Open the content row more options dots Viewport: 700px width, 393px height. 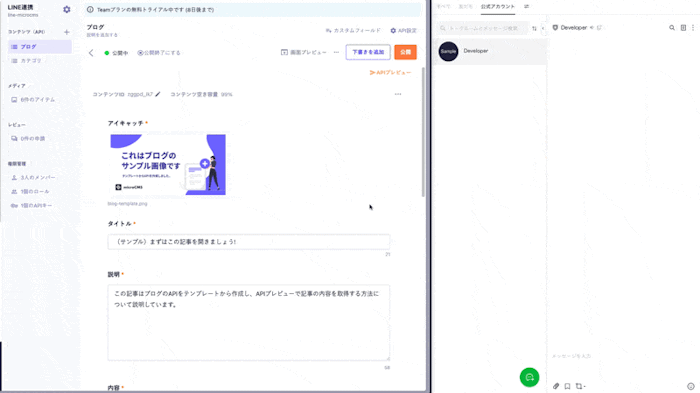tap(398, 94)
